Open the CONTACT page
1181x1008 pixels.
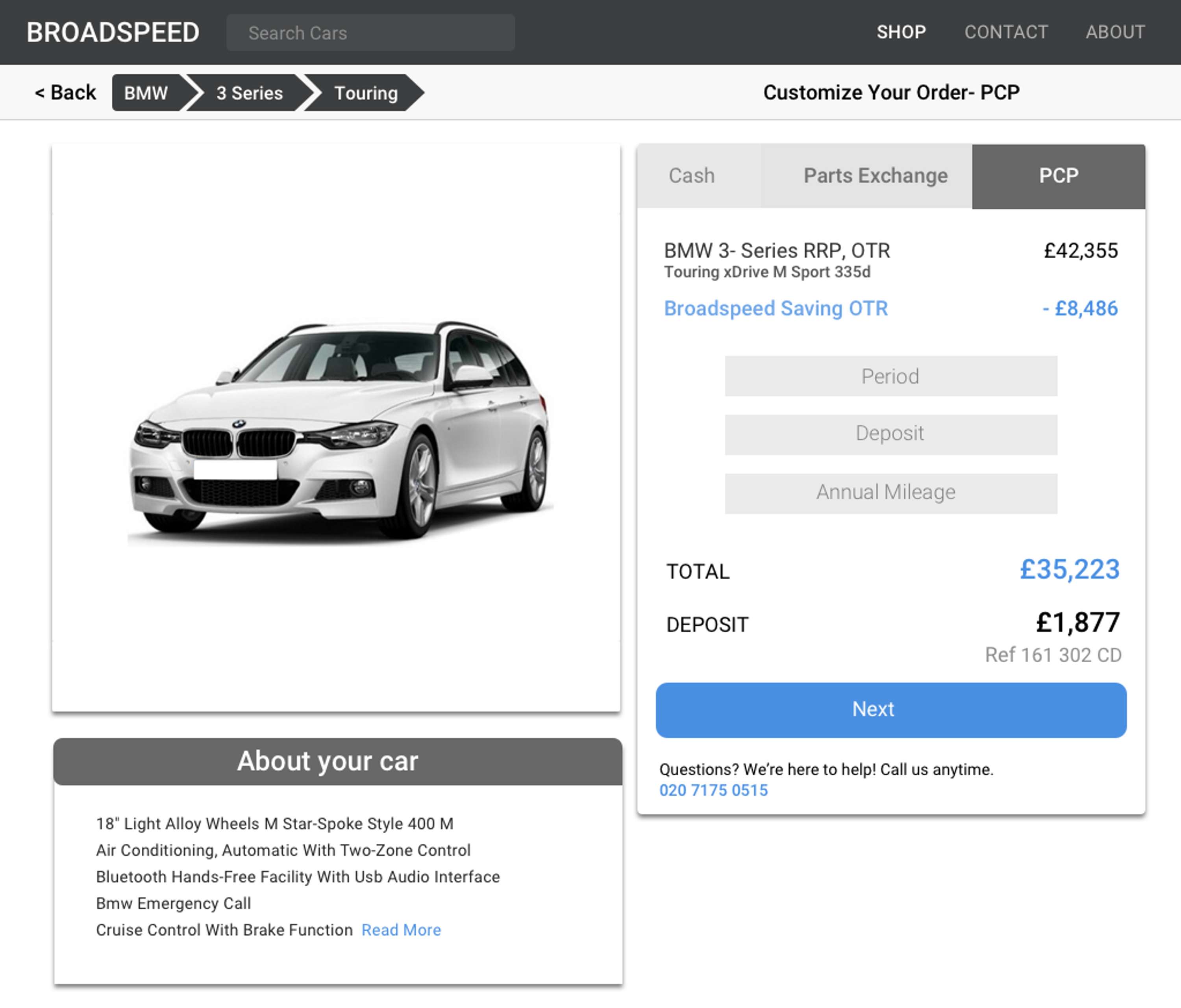(1006, 33)
